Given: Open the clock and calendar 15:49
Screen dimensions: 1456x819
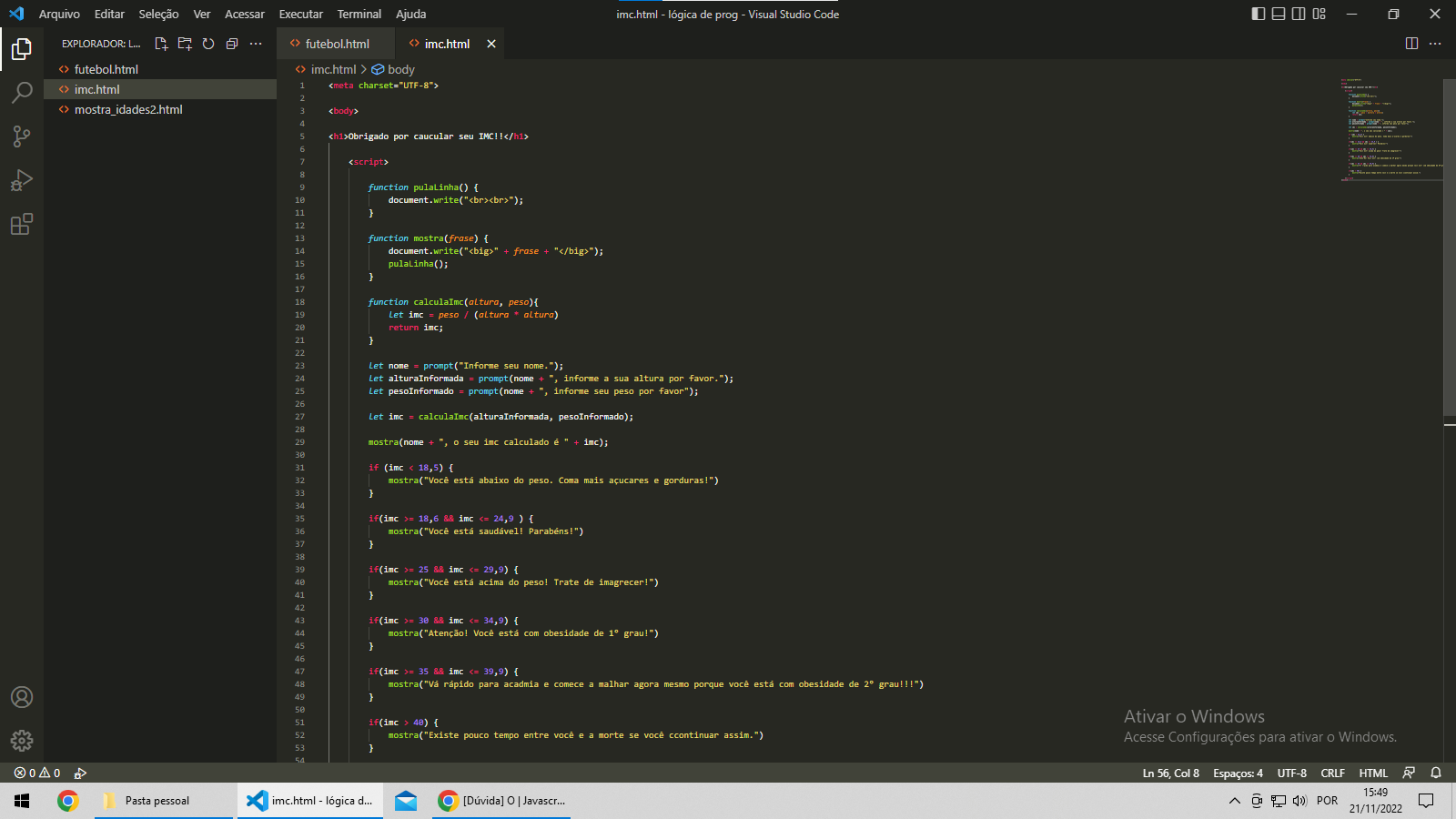Looking at the screenshot, I should (1376, 801).
